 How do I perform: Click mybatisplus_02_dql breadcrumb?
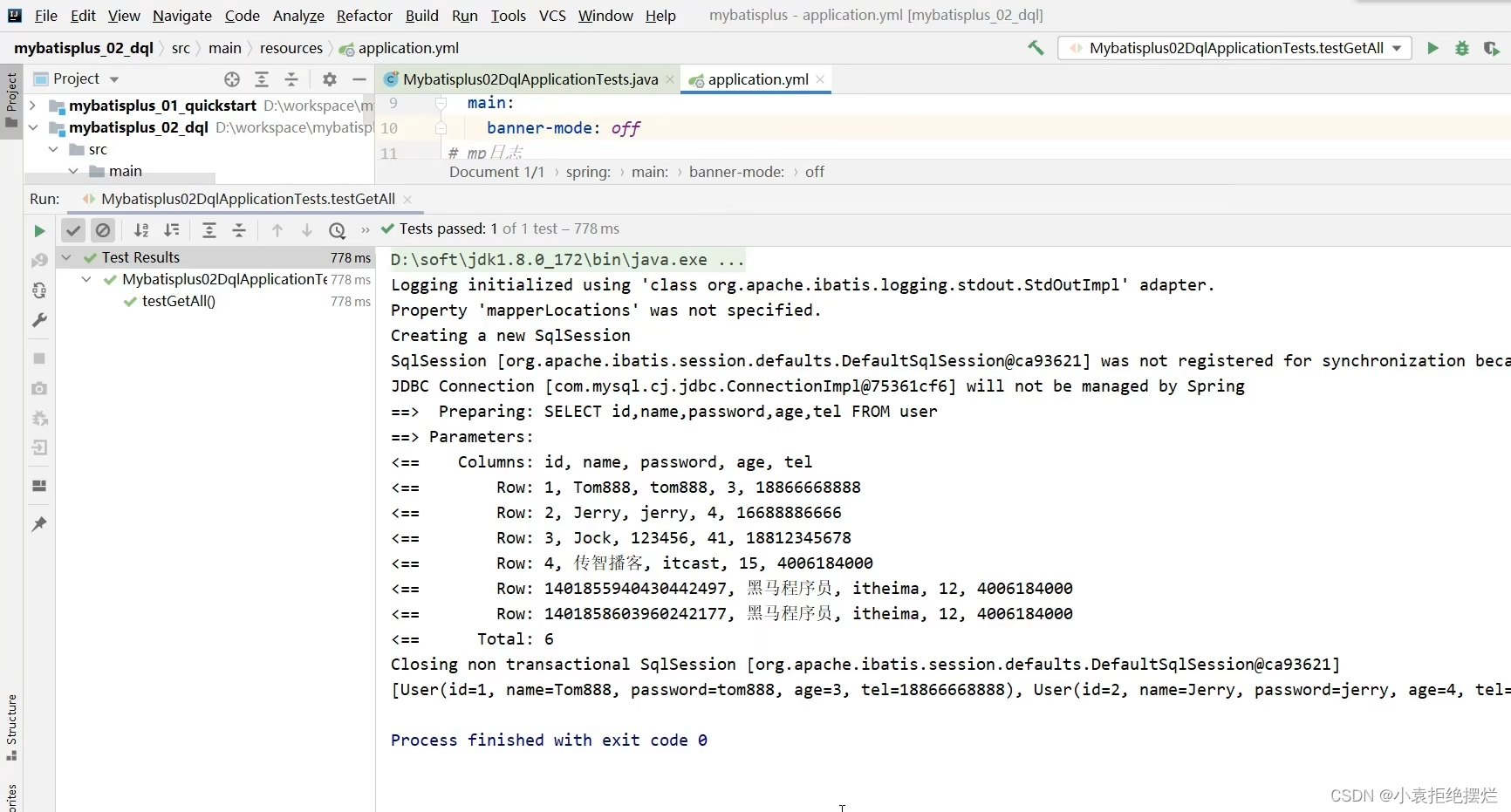[x=84, y=48]
